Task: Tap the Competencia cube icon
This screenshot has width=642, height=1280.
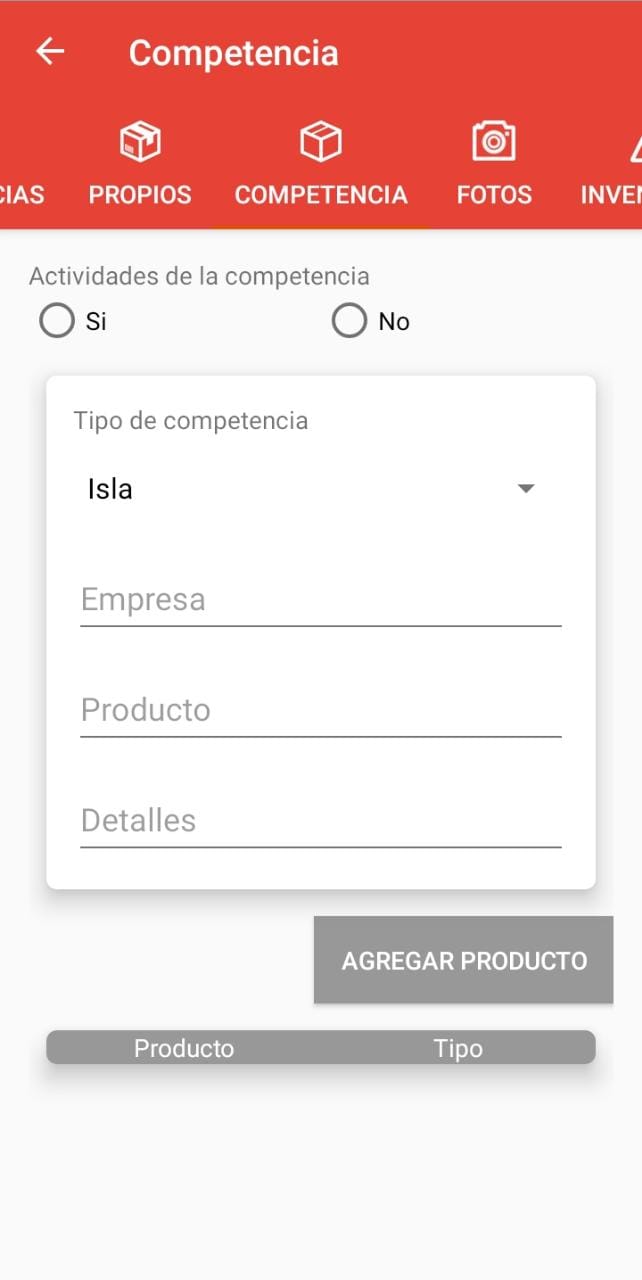Action: pos(321,142)
